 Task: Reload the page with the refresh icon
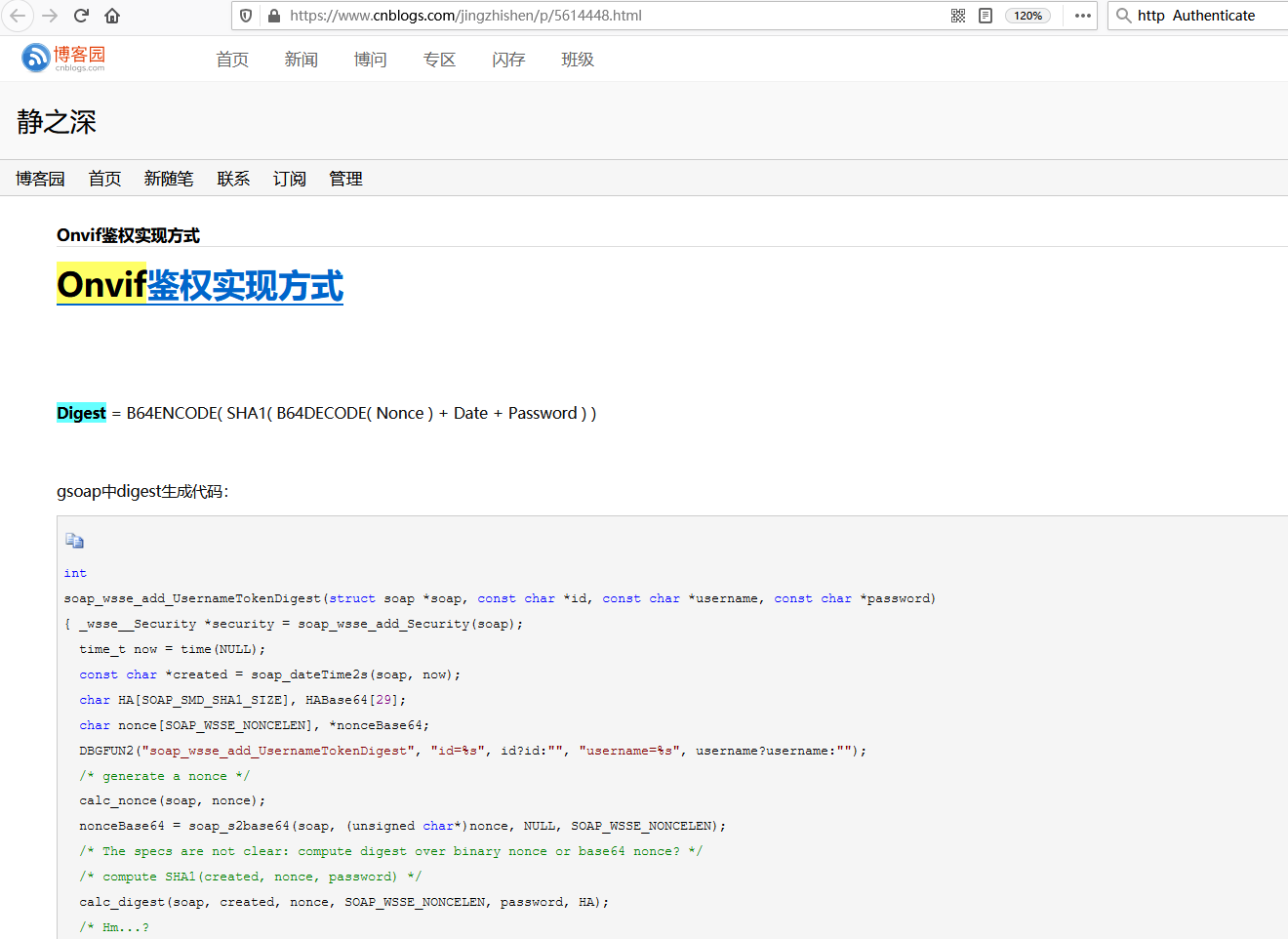[x=82, y=16]
